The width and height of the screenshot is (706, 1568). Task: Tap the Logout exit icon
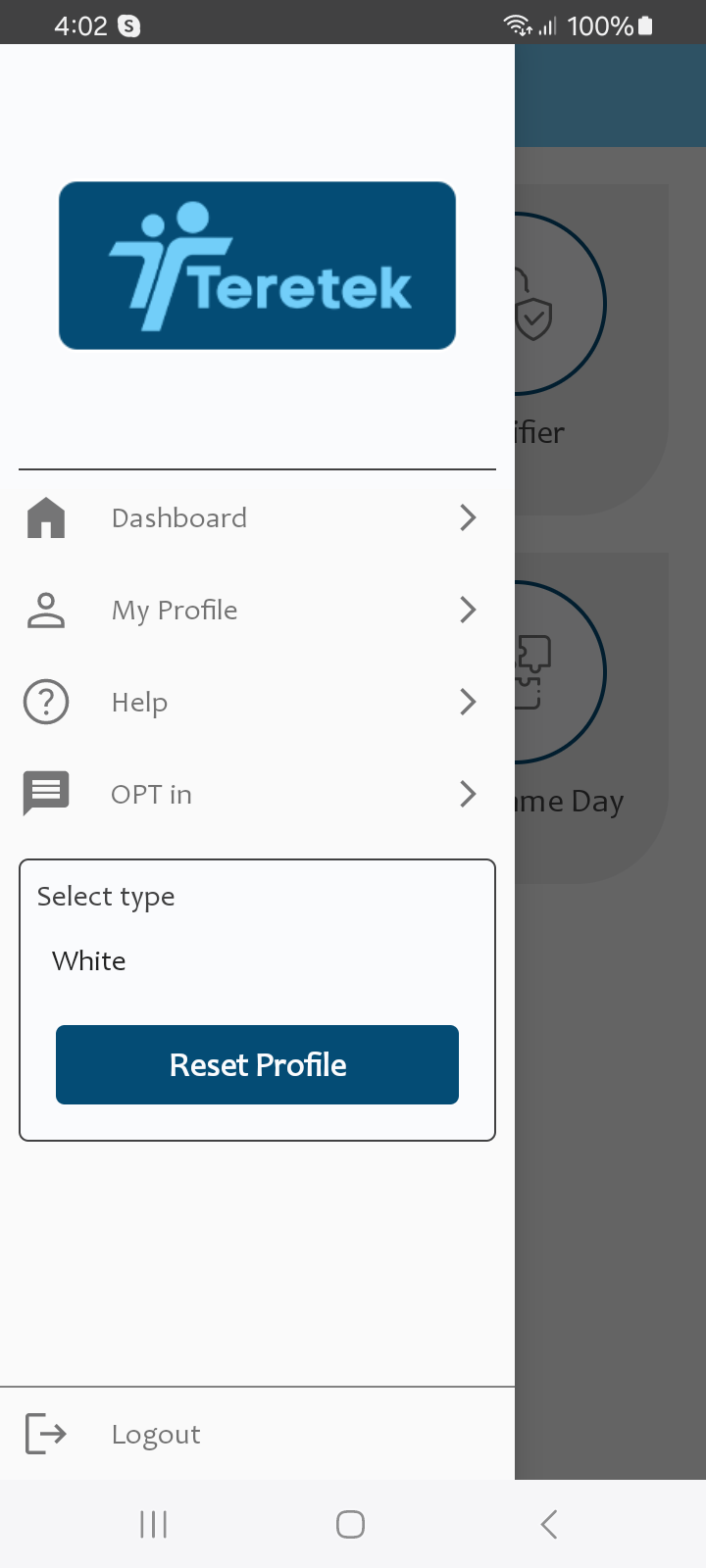pyautogui.click(x=46, y=1434)
